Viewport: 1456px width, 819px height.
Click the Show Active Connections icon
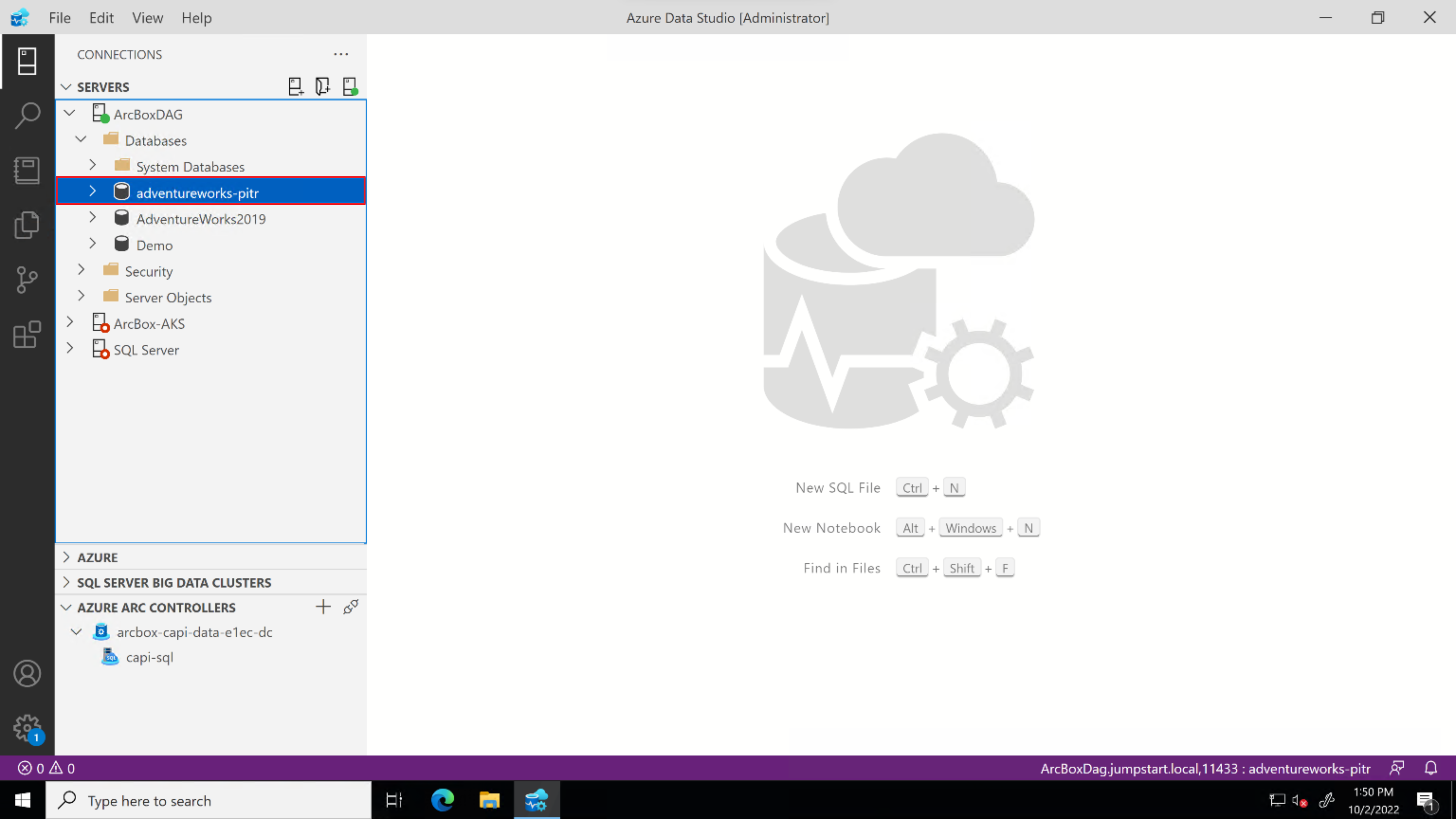pos(350,86)
